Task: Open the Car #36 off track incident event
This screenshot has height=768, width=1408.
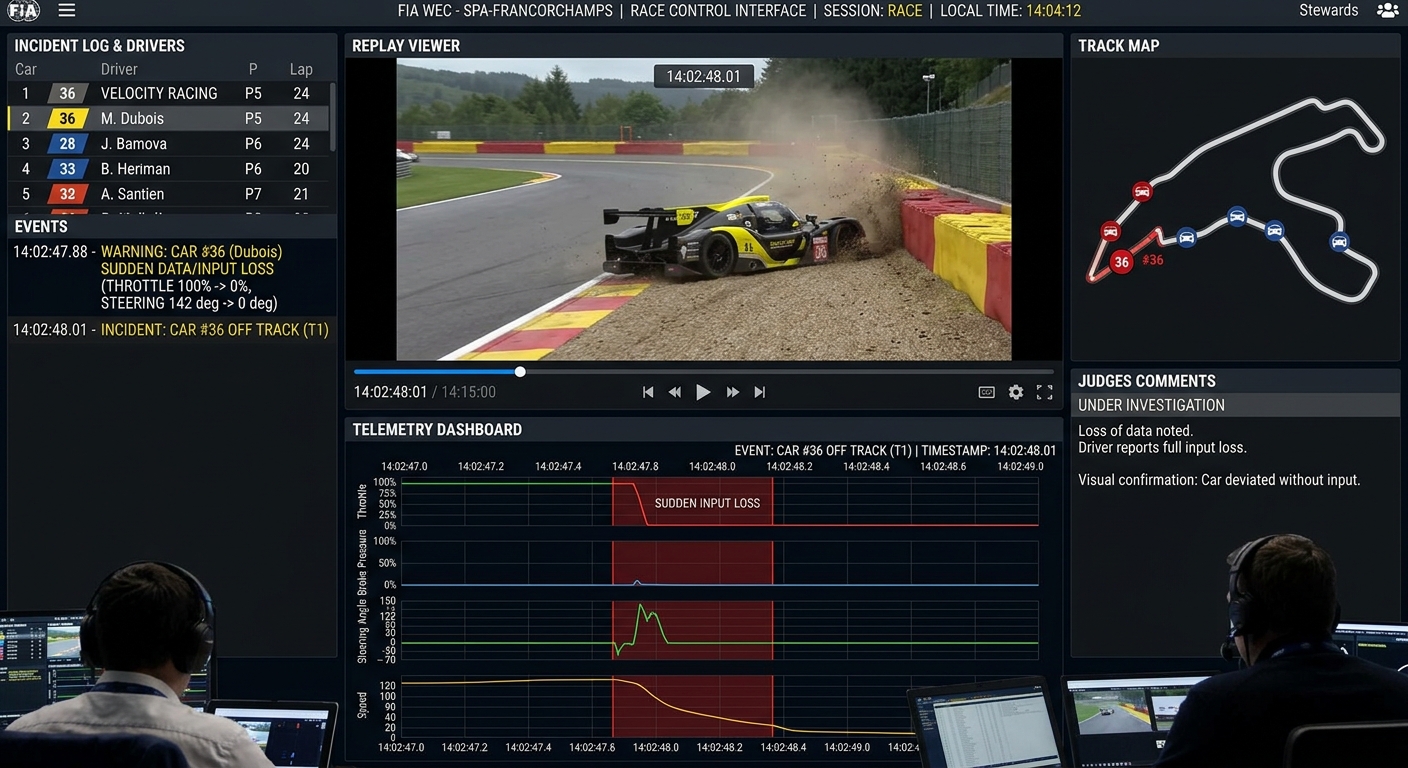Action: 171,330
